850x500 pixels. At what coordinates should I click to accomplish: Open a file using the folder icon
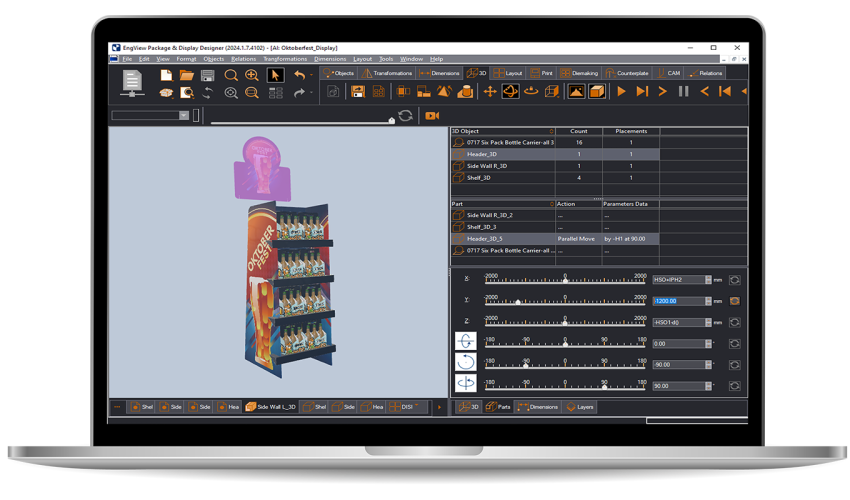coord(186,75)
